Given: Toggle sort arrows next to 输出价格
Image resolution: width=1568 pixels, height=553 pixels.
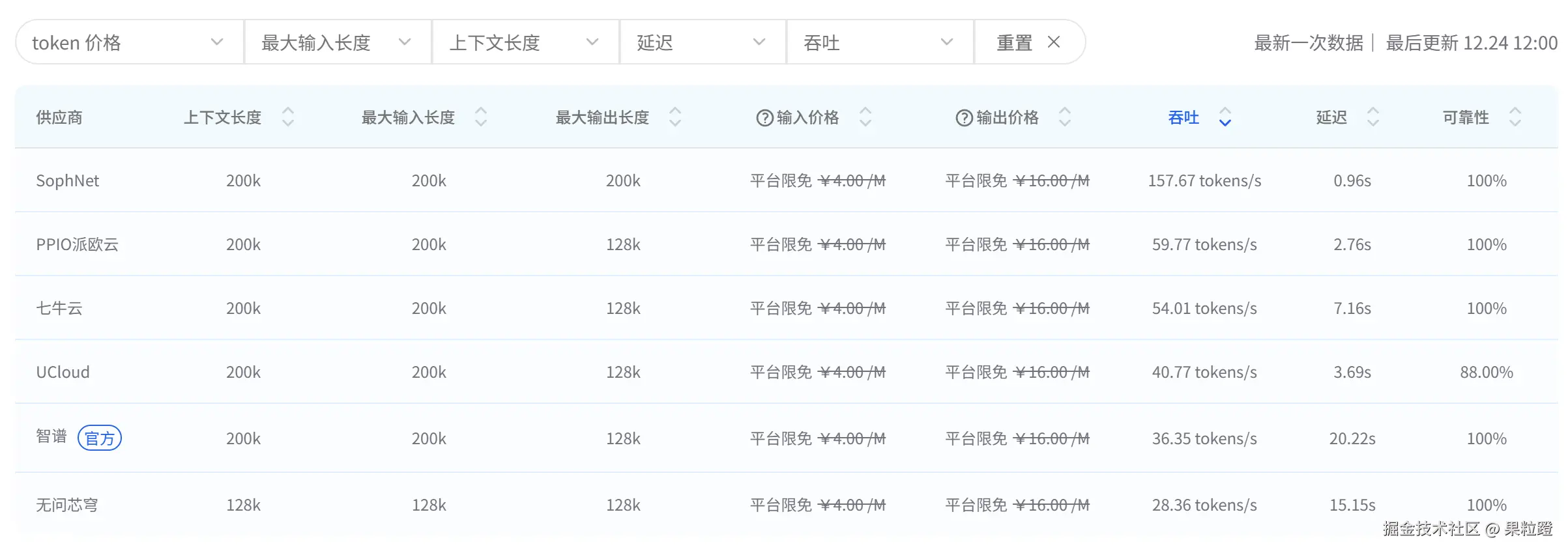Looking at the screenshot, I should 1065,117.
